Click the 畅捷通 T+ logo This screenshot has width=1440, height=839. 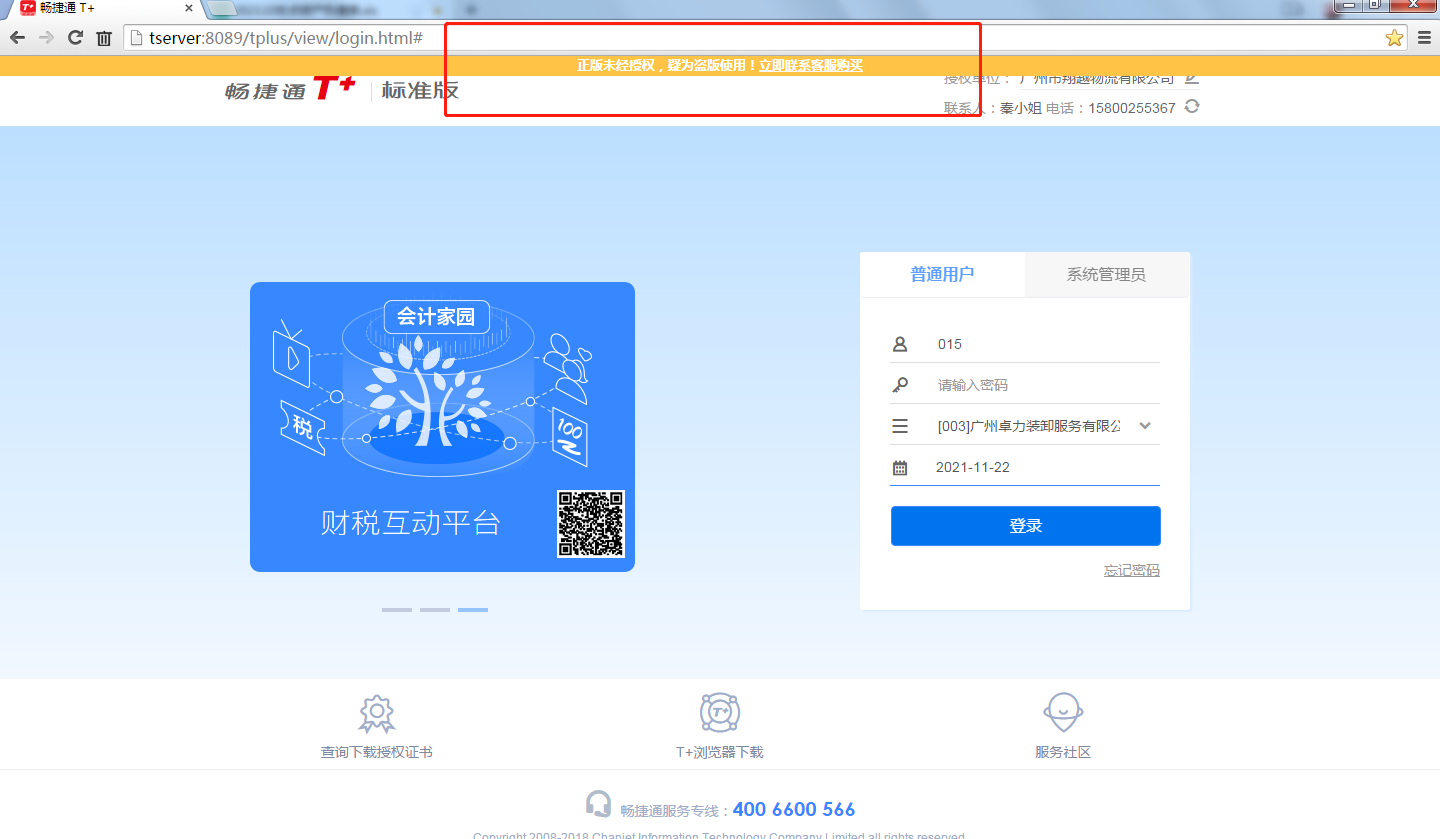coord(290,89)
